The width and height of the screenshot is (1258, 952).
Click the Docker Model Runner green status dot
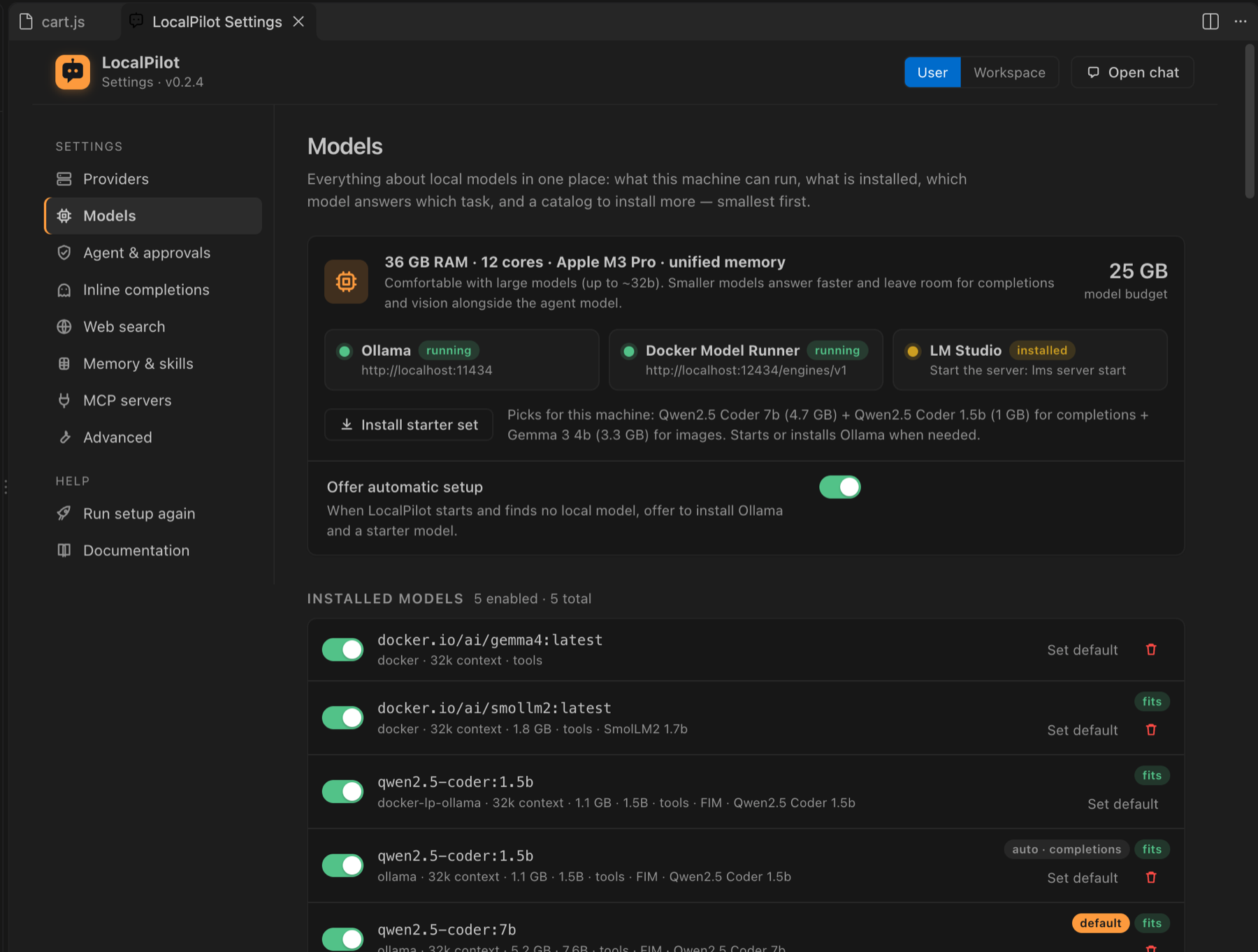click(629, 351)
